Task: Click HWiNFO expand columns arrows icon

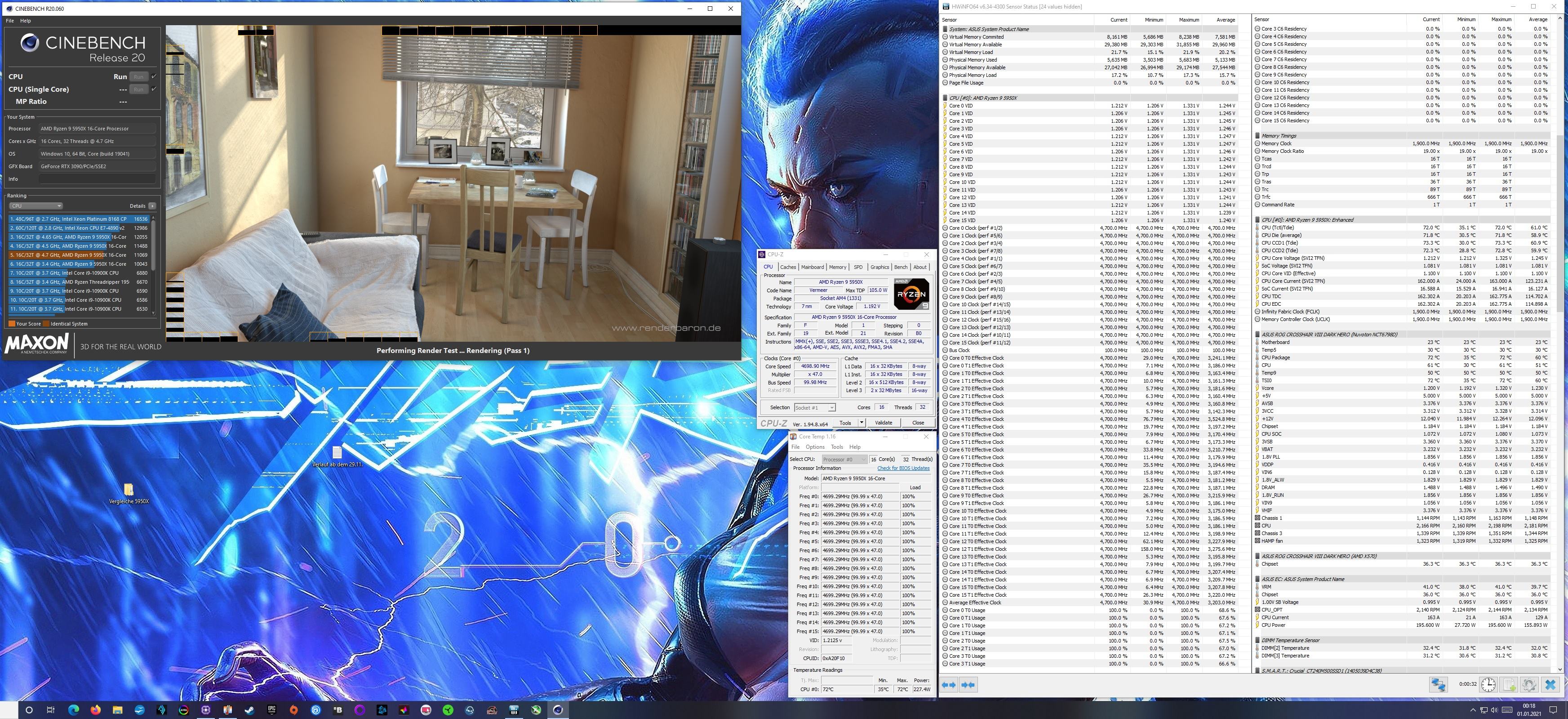Action: click(948, 685)
